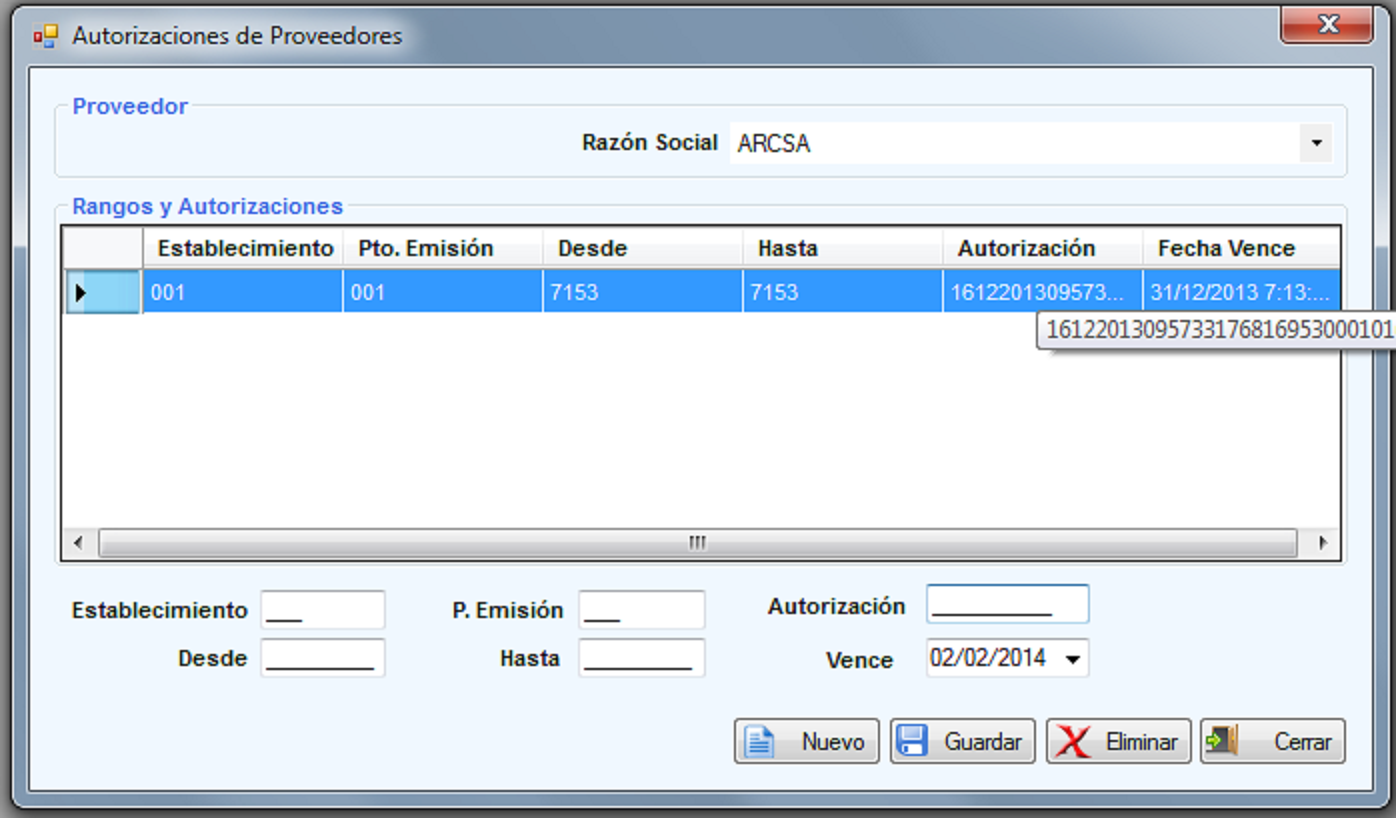Viewport: 1396px width, 818px height.
Task: Save with the Guardar button
Action: coord(963,741)
